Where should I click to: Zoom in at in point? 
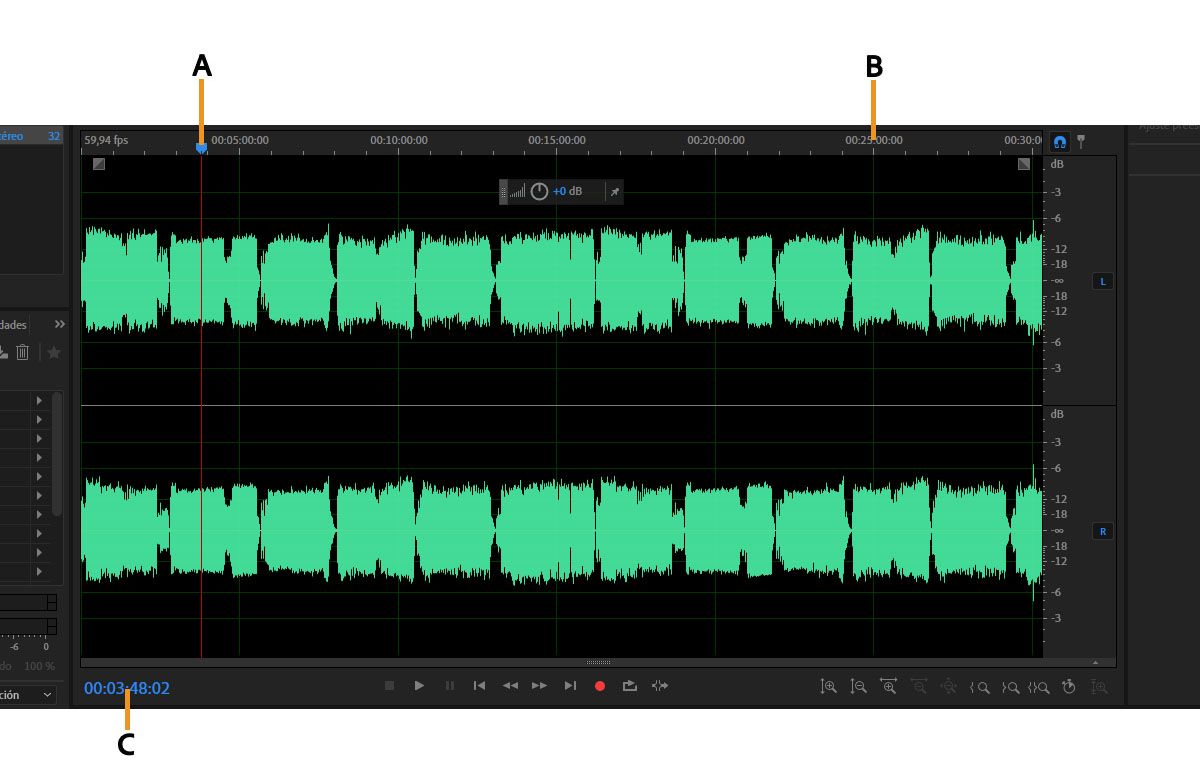click(980, 687)
